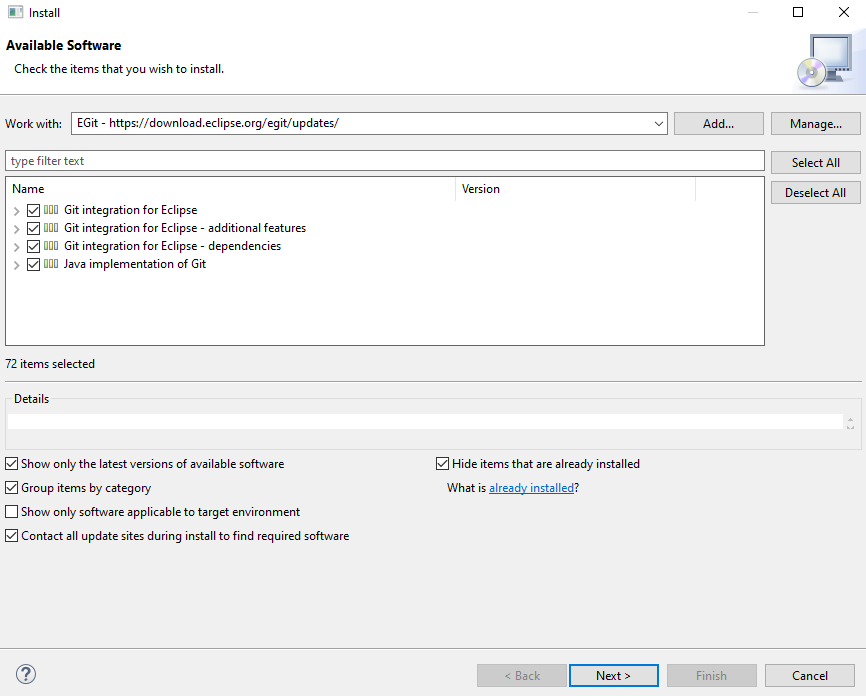Click category icon beside Java implementation of Git

[x=51, y=264]
